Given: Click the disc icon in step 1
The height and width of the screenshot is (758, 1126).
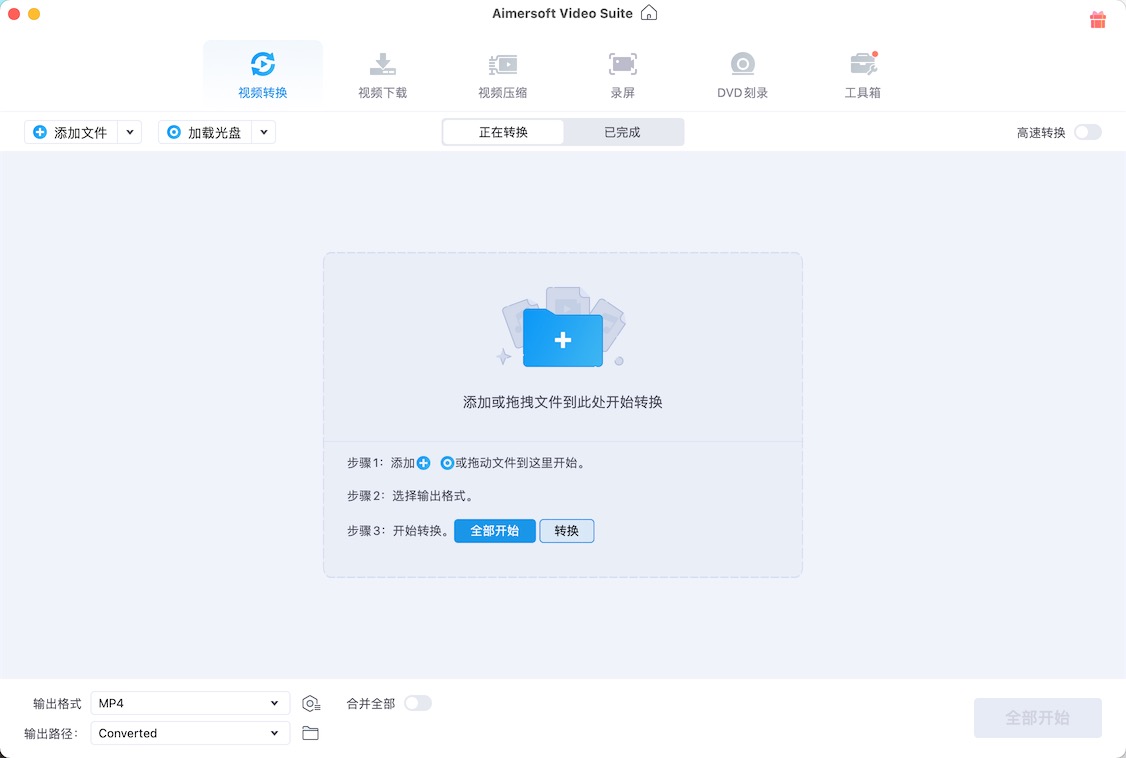Looking at the screenshot, I should tap(447, 463).
